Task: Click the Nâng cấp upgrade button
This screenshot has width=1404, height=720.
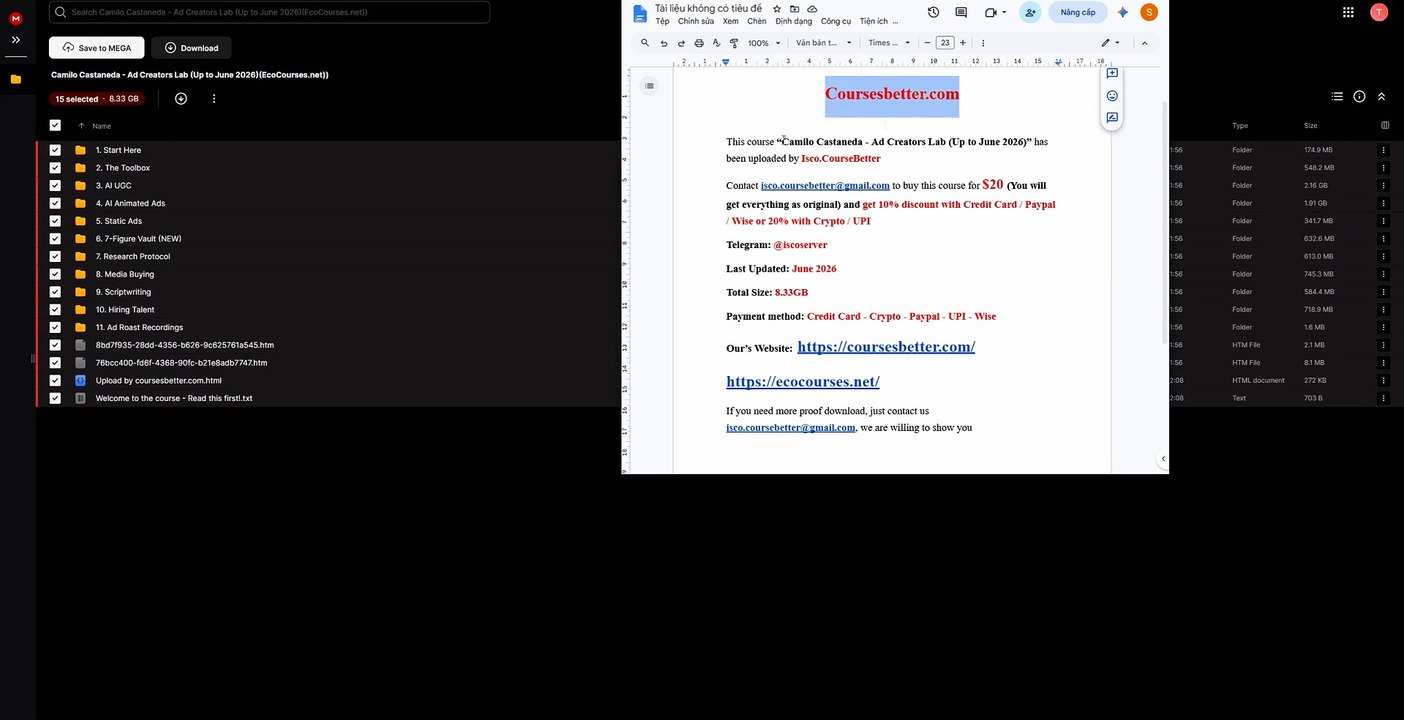Action: coord(1078,12)
